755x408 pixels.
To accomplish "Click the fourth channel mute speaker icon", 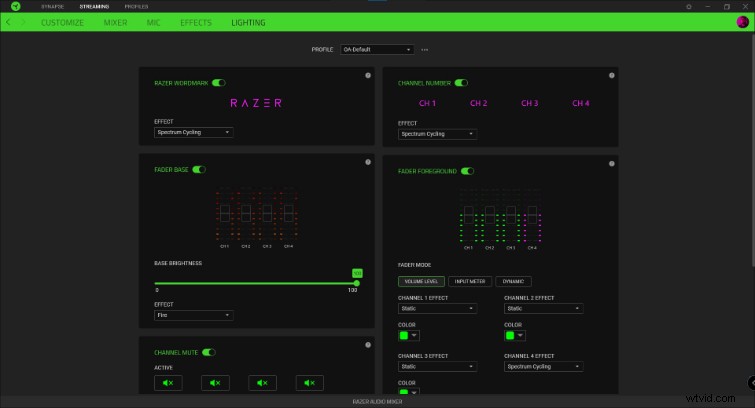I will coord(310,383).
